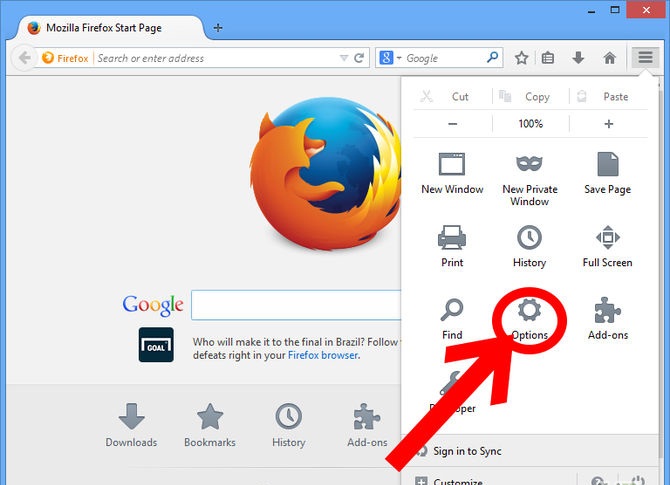Open Bookmarks shortcut on the start page
Screen dimensions: 670x485
210,426
